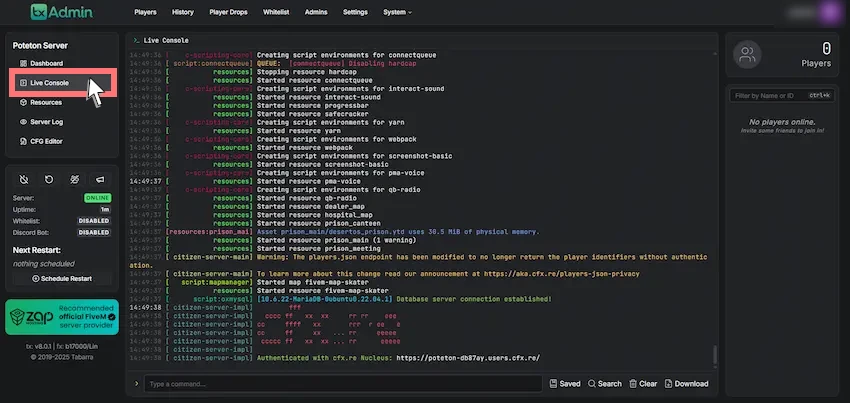Clear the live console output
This screenshot has width=850, height=403.
click(x=643, y=384)
